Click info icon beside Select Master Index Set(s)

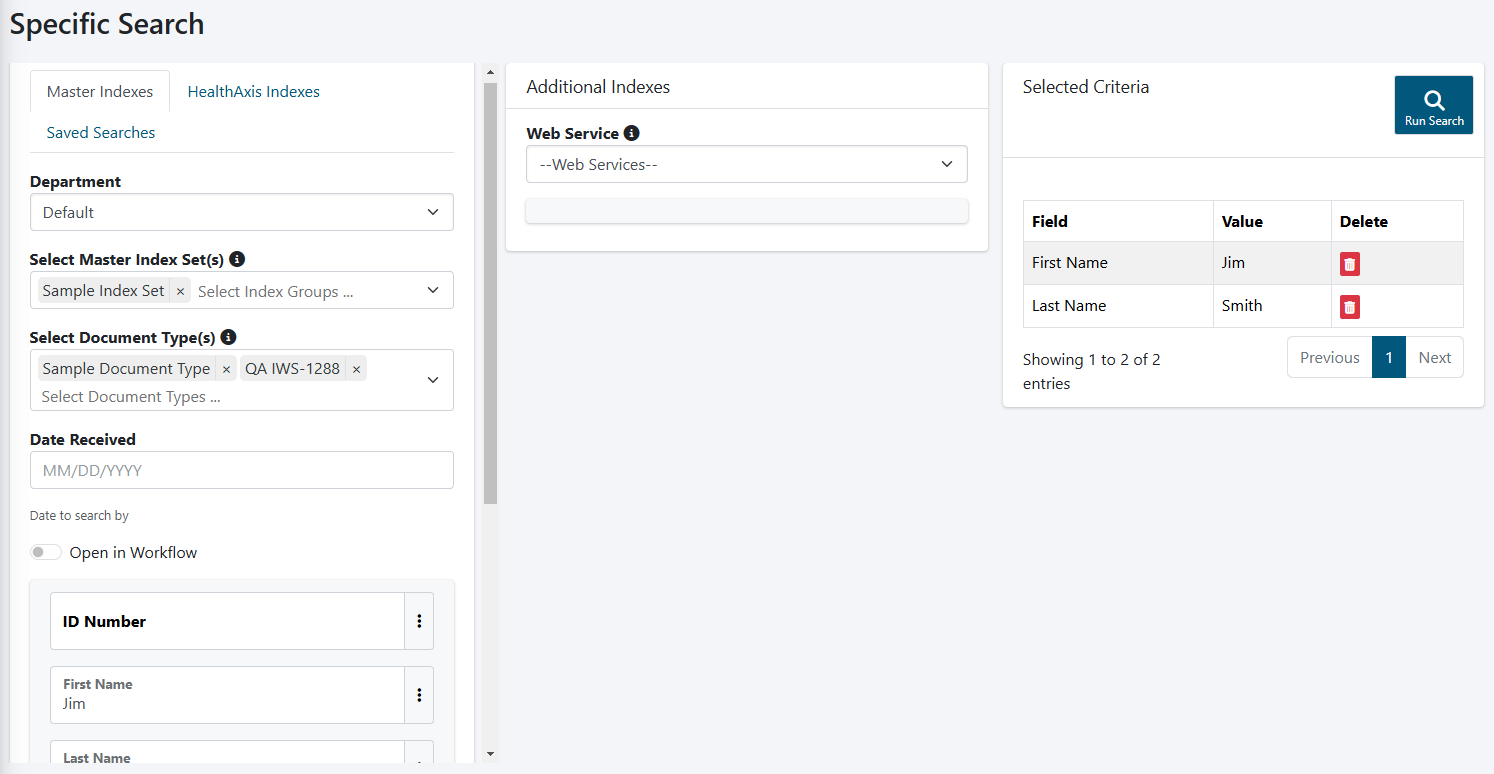tap(237, 259)
